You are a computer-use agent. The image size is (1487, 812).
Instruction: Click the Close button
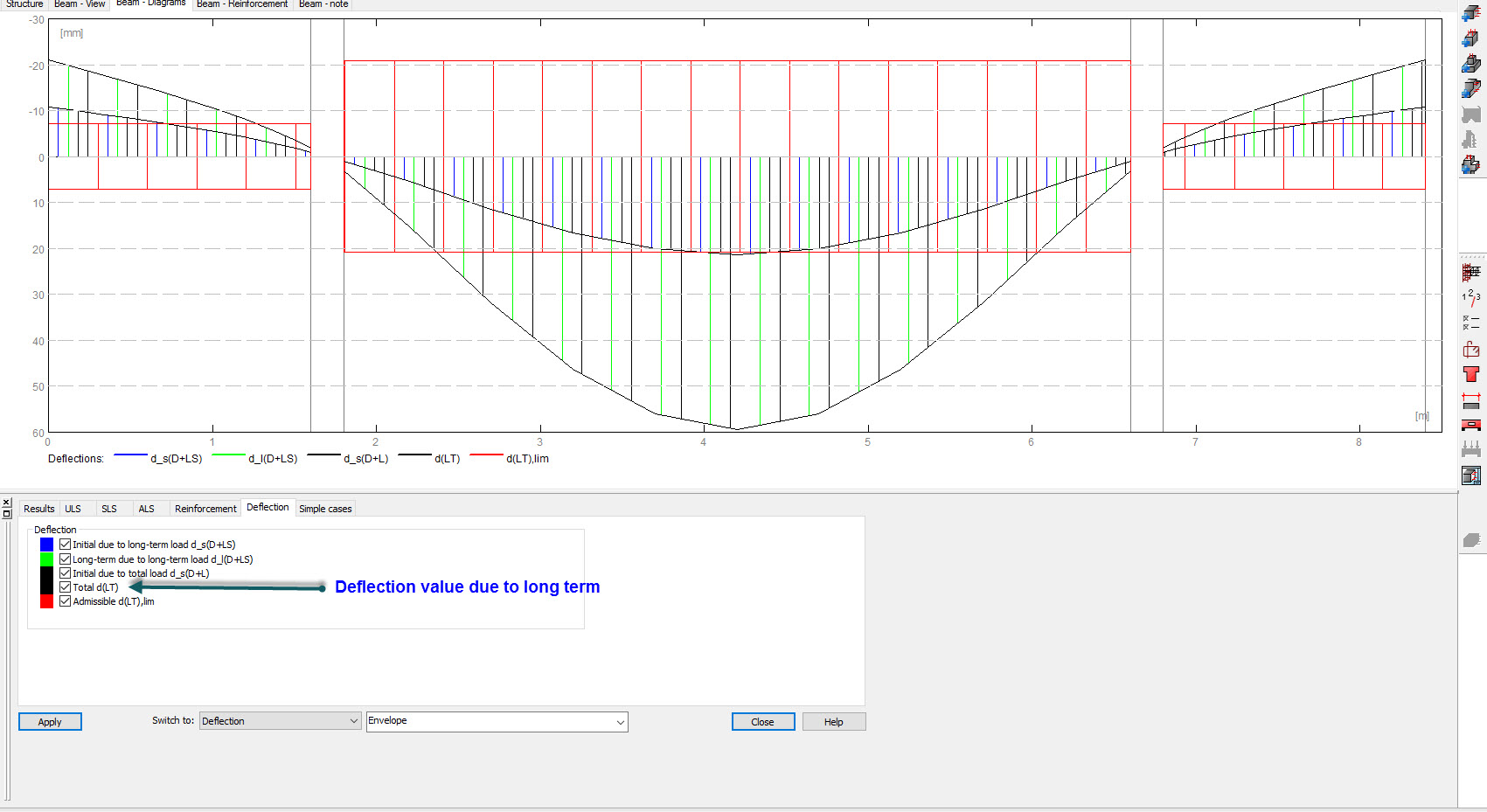(763, 722)
